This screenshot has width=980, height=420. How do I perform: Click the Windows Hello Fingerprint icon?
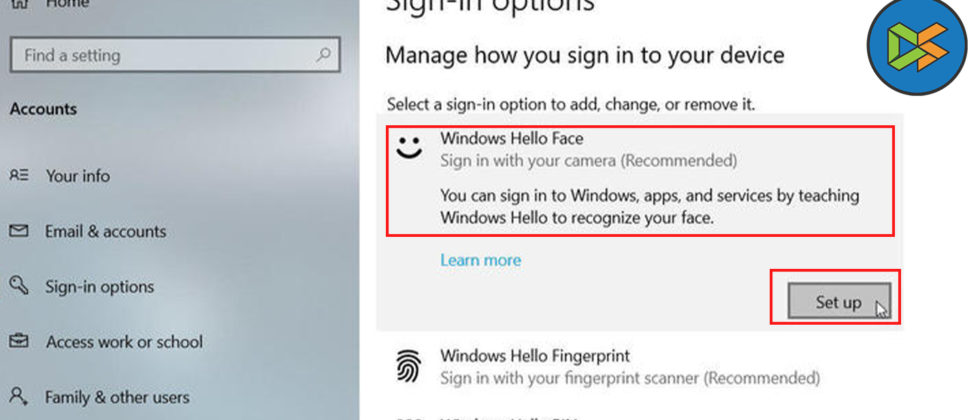click(407, 367)
